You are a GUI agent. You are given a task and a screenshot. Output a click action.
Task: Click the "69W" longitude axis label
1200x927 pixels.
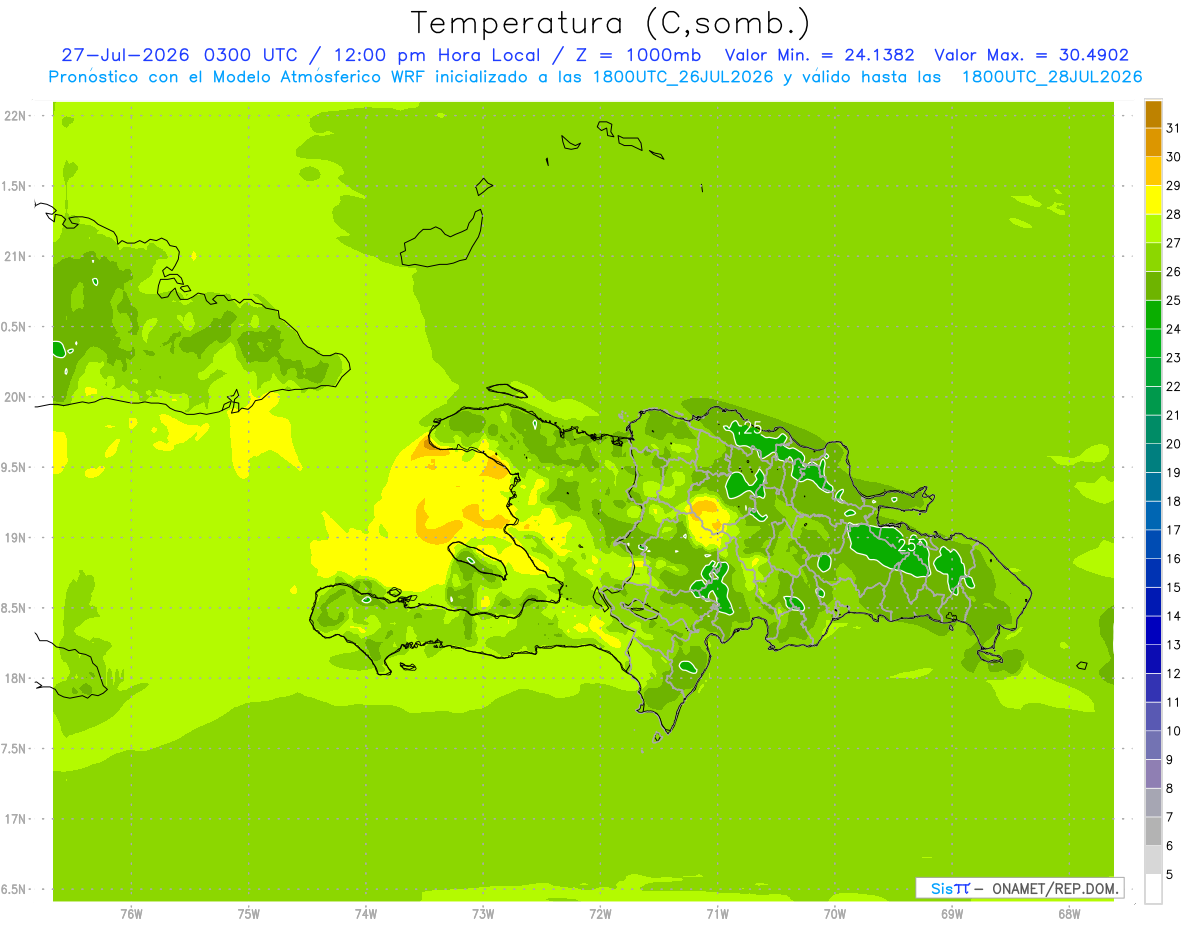point(952,914)
